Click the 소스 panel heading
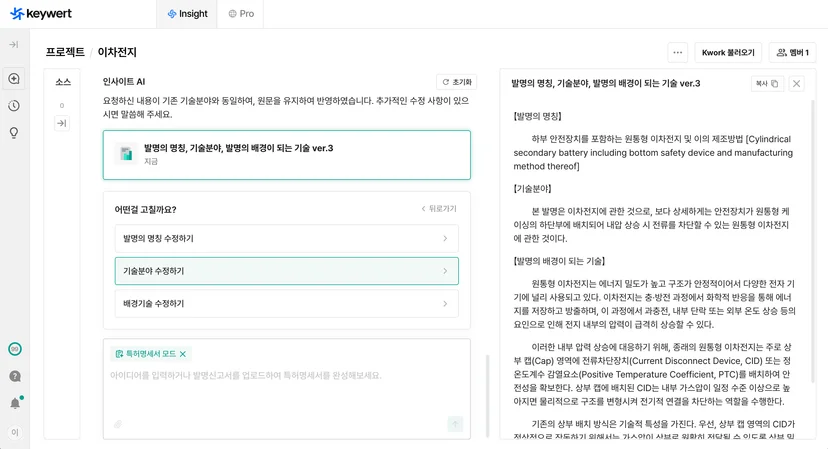The height and width of the screenshot is (449, 828). (x=62, y=82)
